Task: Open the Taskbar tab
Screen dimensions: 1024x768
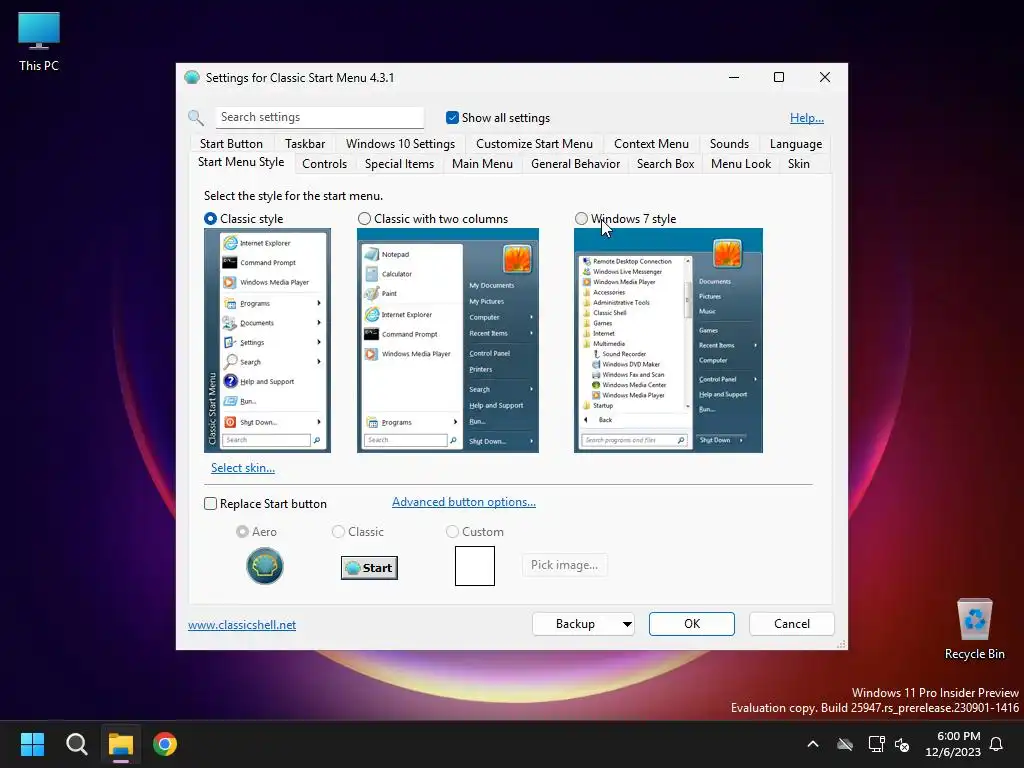Action: coord(305,144)
